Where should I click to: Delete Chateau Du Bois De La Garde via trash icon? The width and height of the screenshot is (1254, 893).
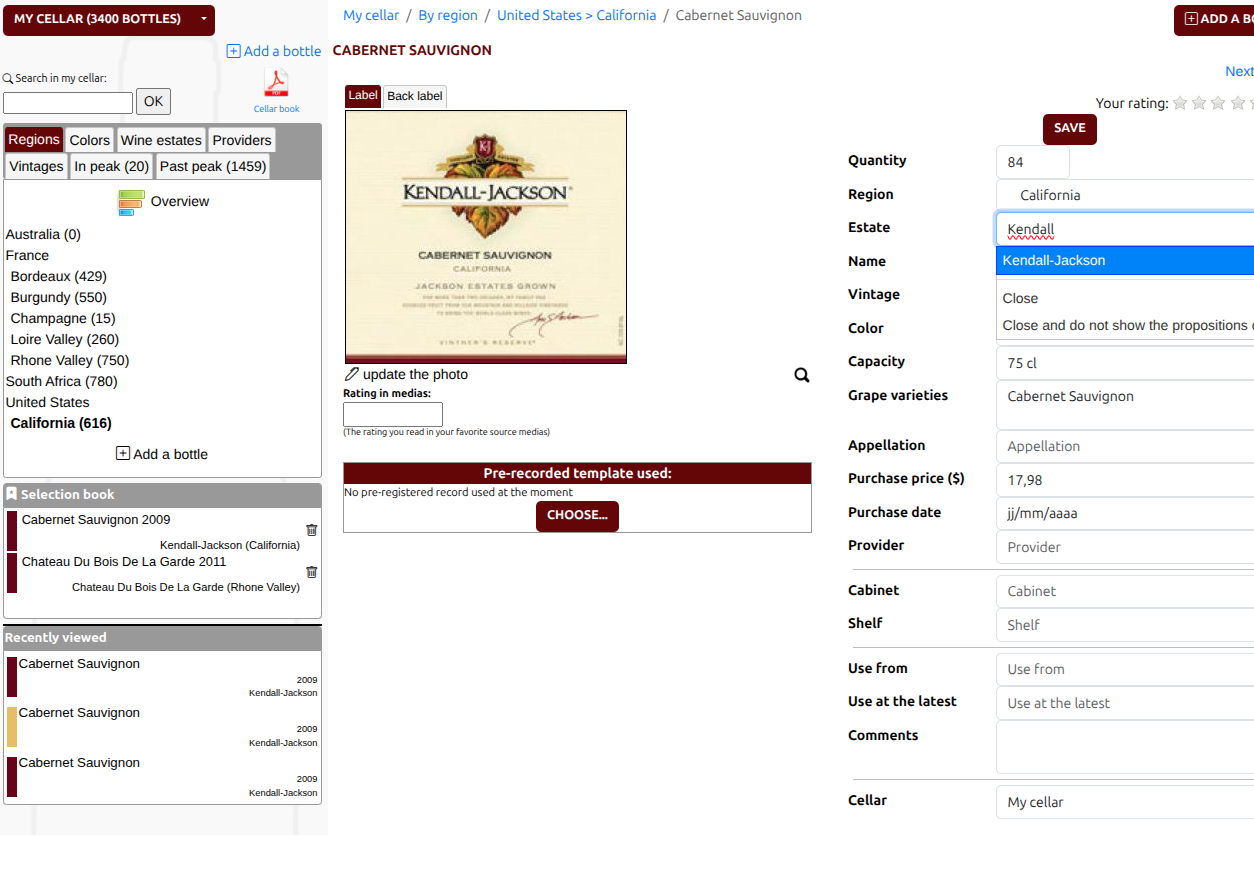point(311,572)
